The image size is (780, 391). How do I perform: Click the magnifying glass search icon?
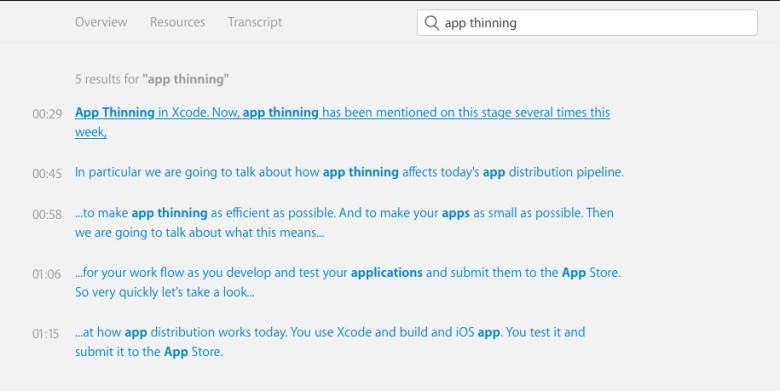coord(432,23)
